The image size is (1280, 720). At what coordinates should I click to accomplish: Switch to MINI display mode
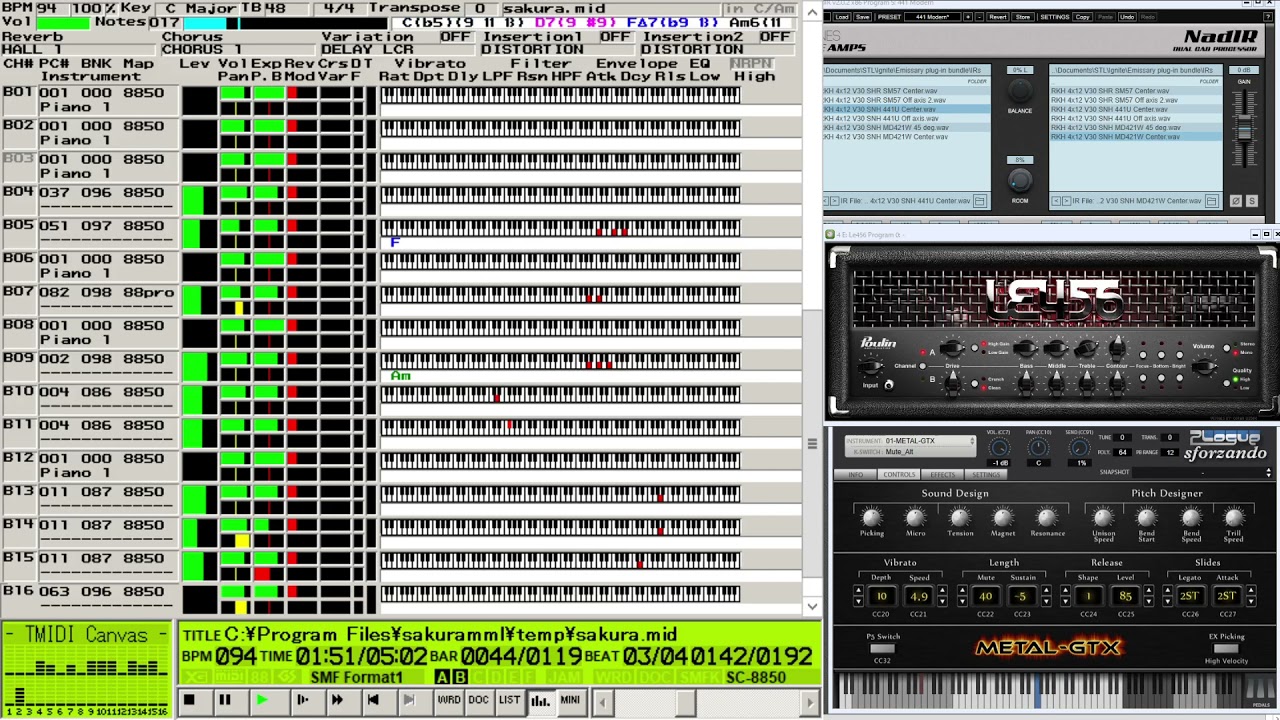tap(570, 701)
